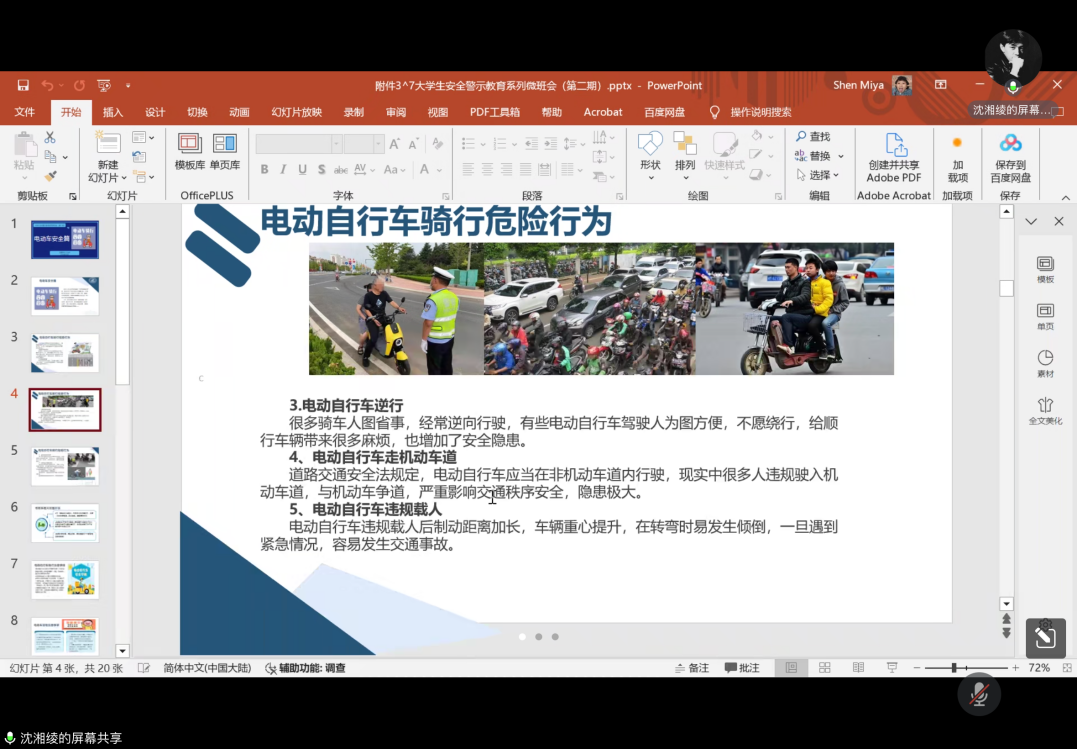Switch to slide sorter view in status bar

coord(825,668)
